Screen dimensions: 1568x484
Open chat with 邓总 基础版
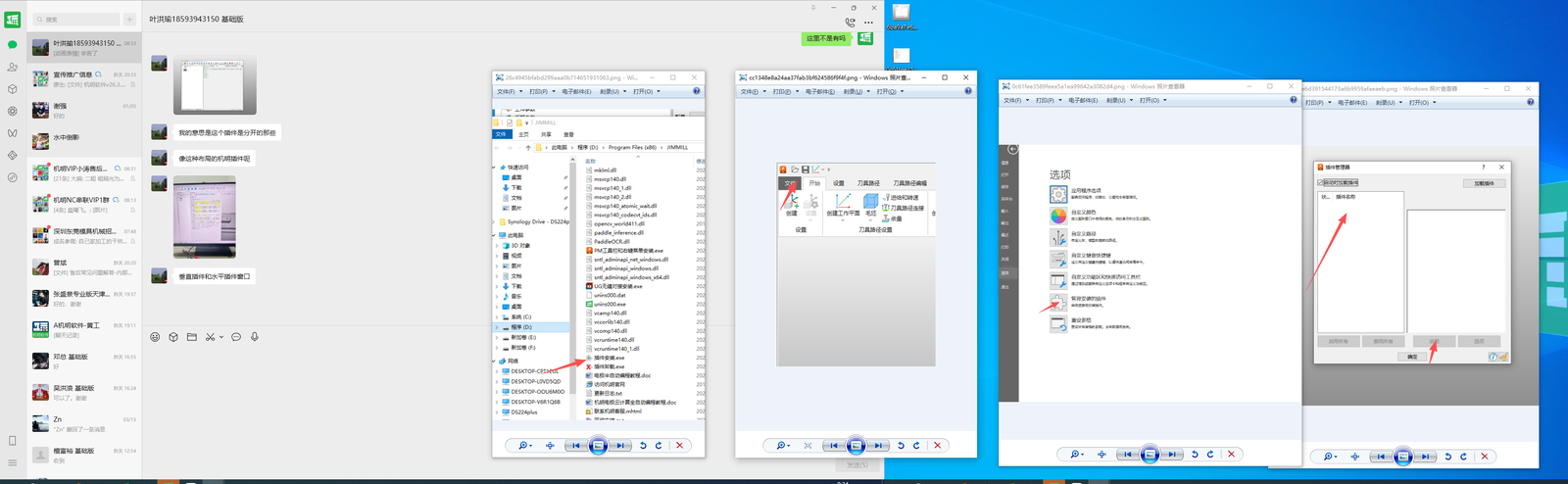(84, 361)
